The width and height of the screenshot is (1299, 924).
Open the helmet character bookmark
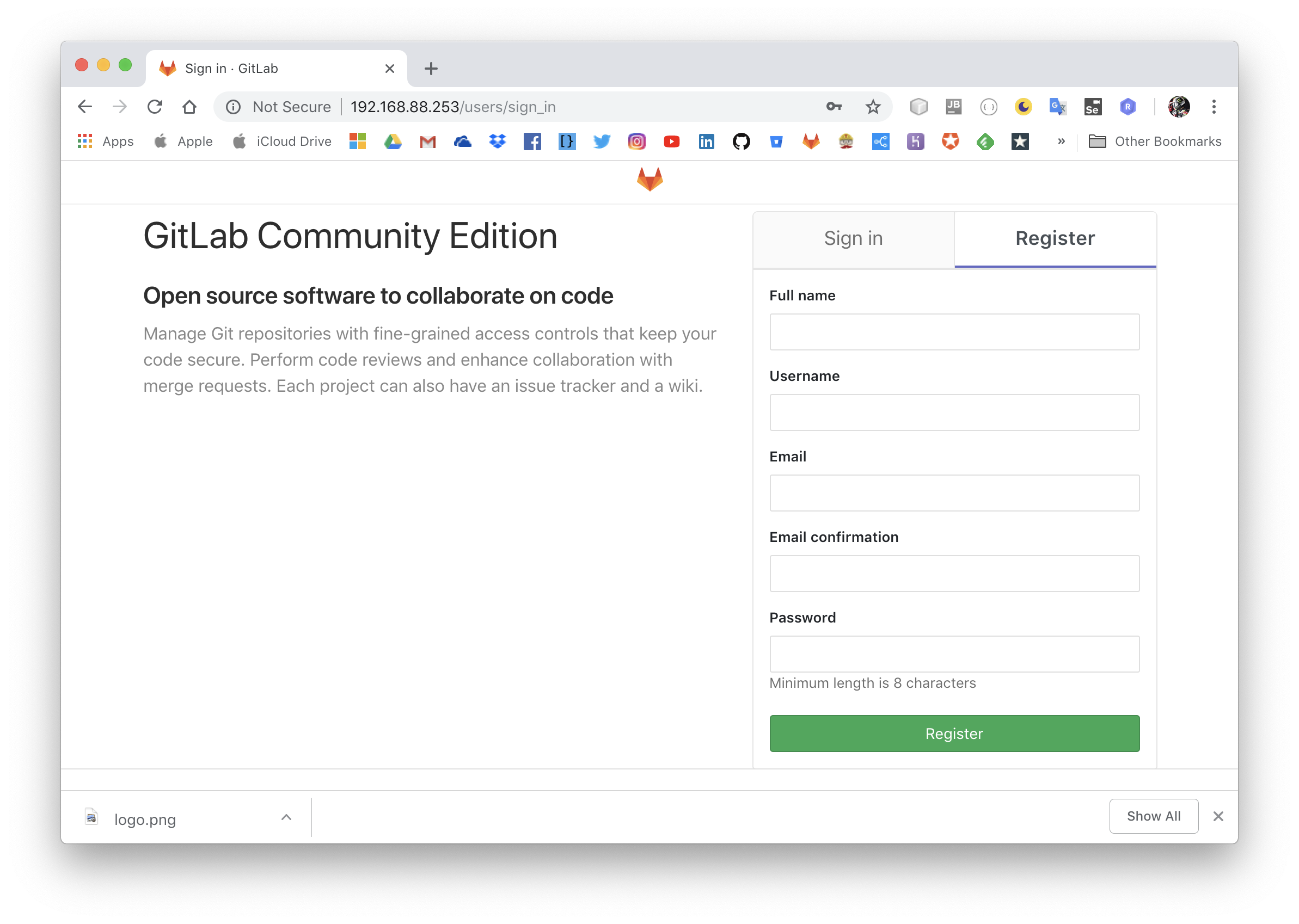(846, 141)
